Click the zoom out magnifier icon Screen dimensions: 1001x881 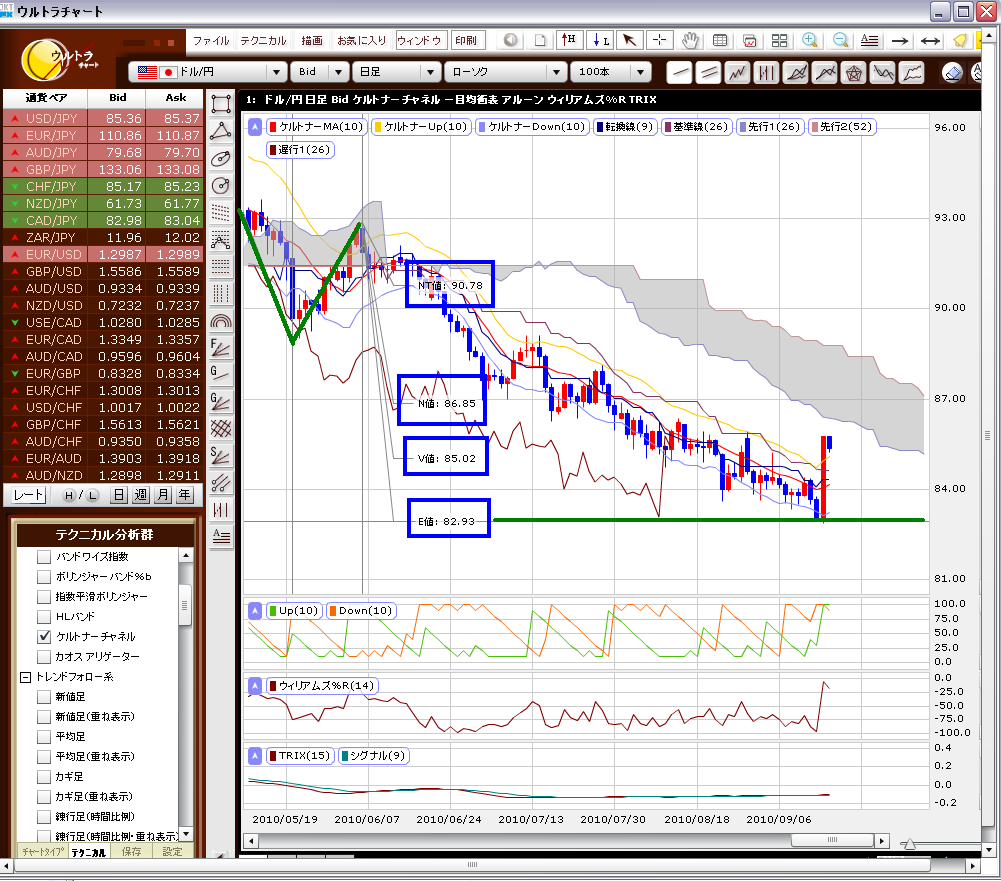coord(840,40)
